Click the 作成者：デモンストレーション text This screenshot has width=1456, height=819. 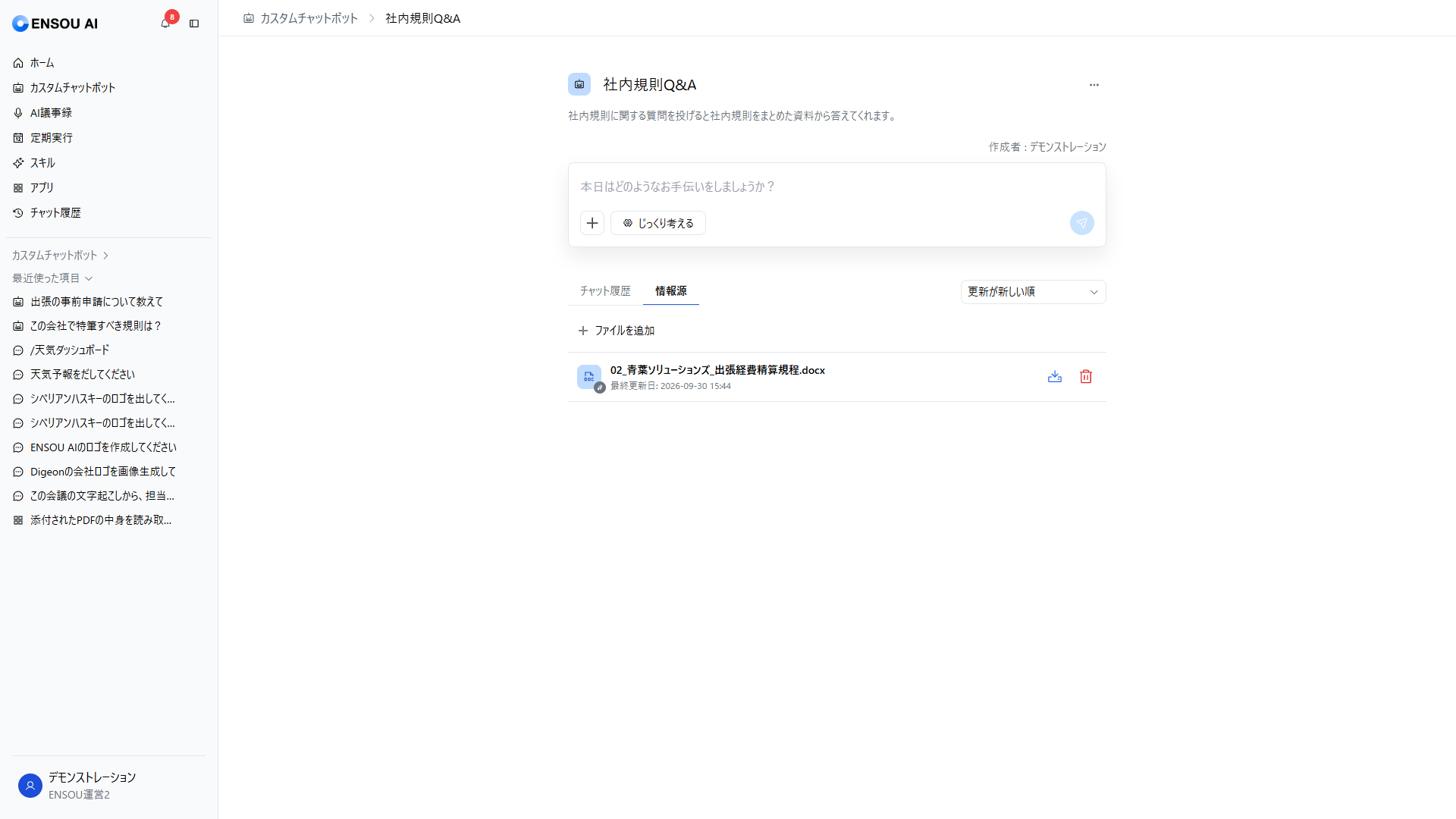pyautogui.click(x=1047, y=147)
